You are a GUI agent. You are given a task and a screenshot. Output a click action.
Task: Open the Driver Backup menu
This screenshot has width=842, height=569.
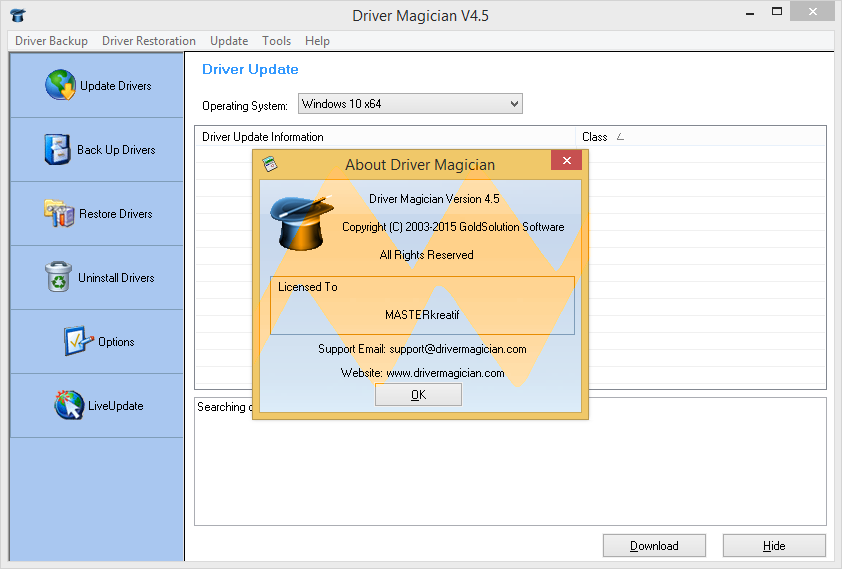[x=51, y=41]
